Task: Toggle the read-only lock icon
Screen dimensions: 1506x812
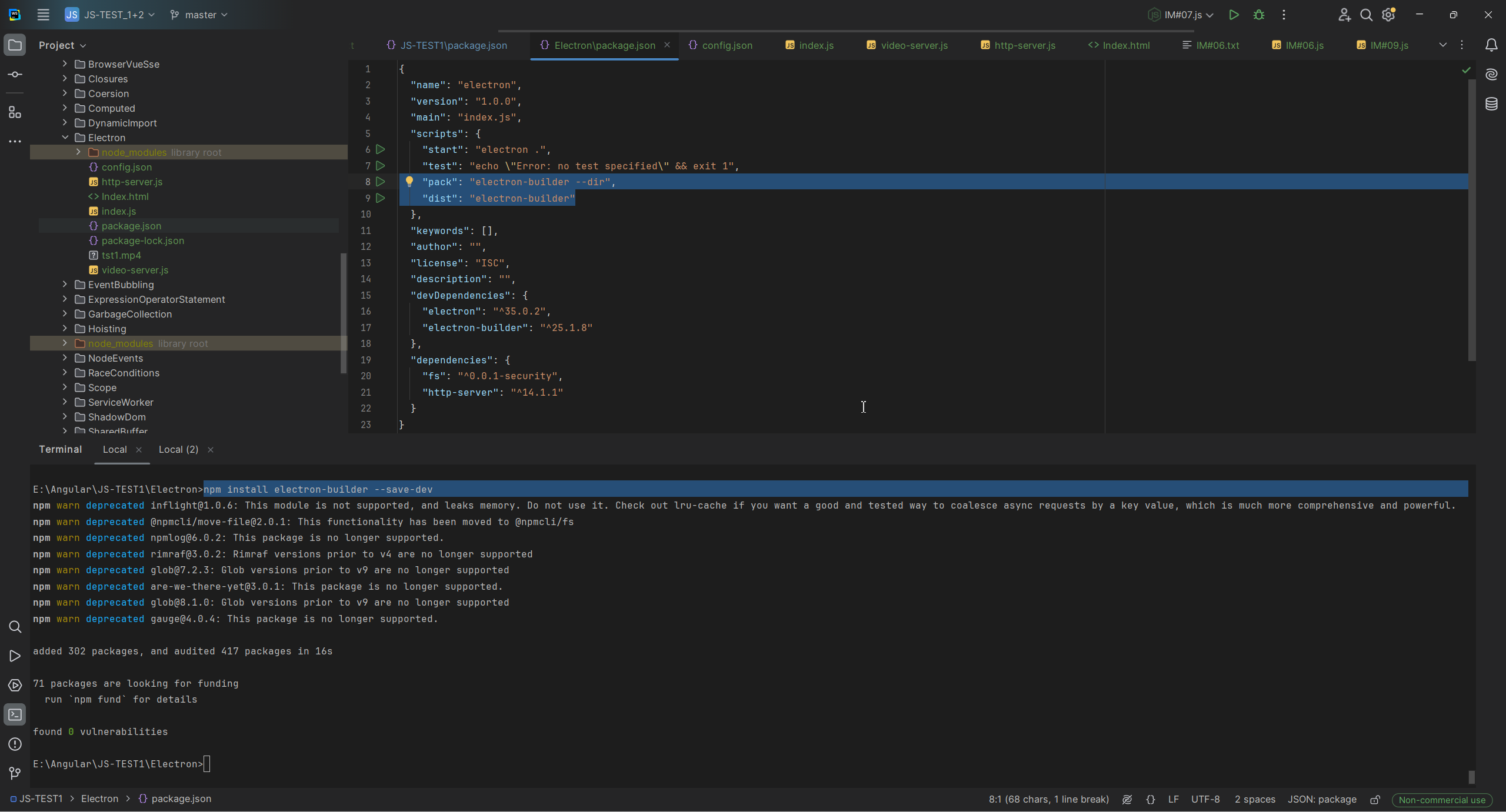Action: pyautogui.click(x=1375, y=800)
